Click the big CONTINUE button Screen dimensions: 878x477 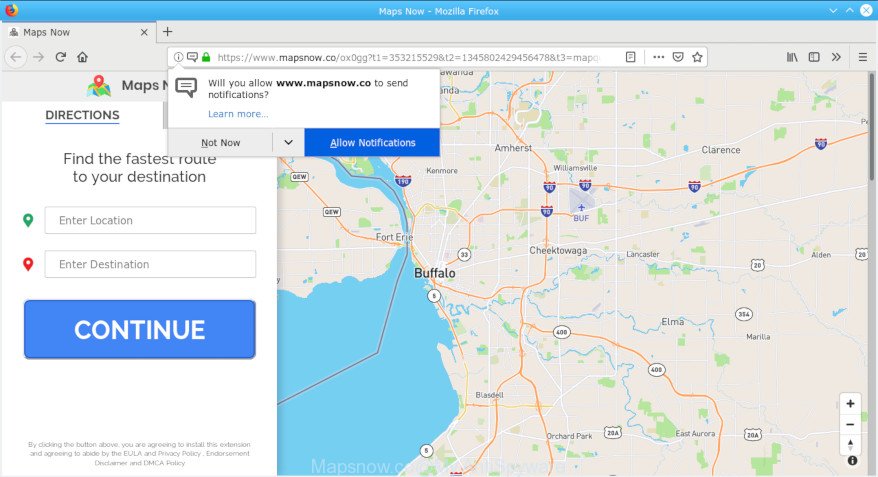pos(139,329)
